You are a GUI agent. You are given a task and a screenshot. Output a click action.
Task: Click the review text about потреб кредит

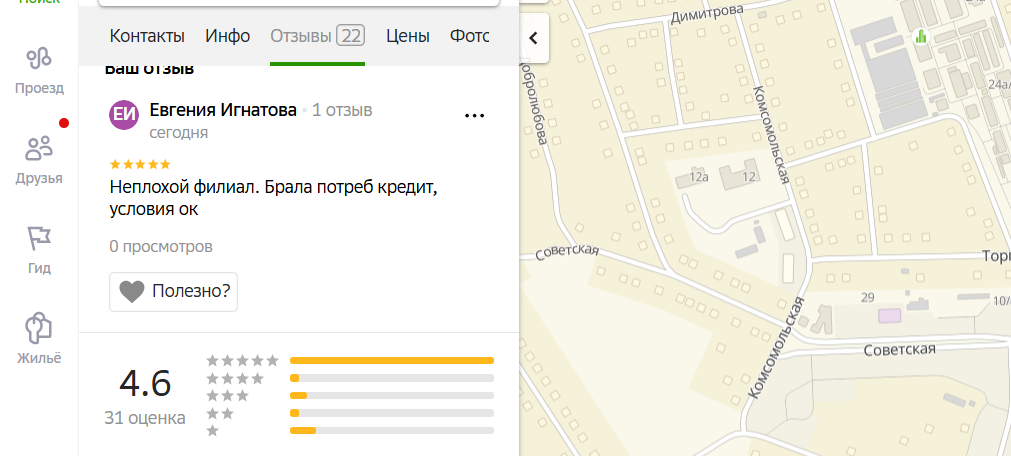274,198
